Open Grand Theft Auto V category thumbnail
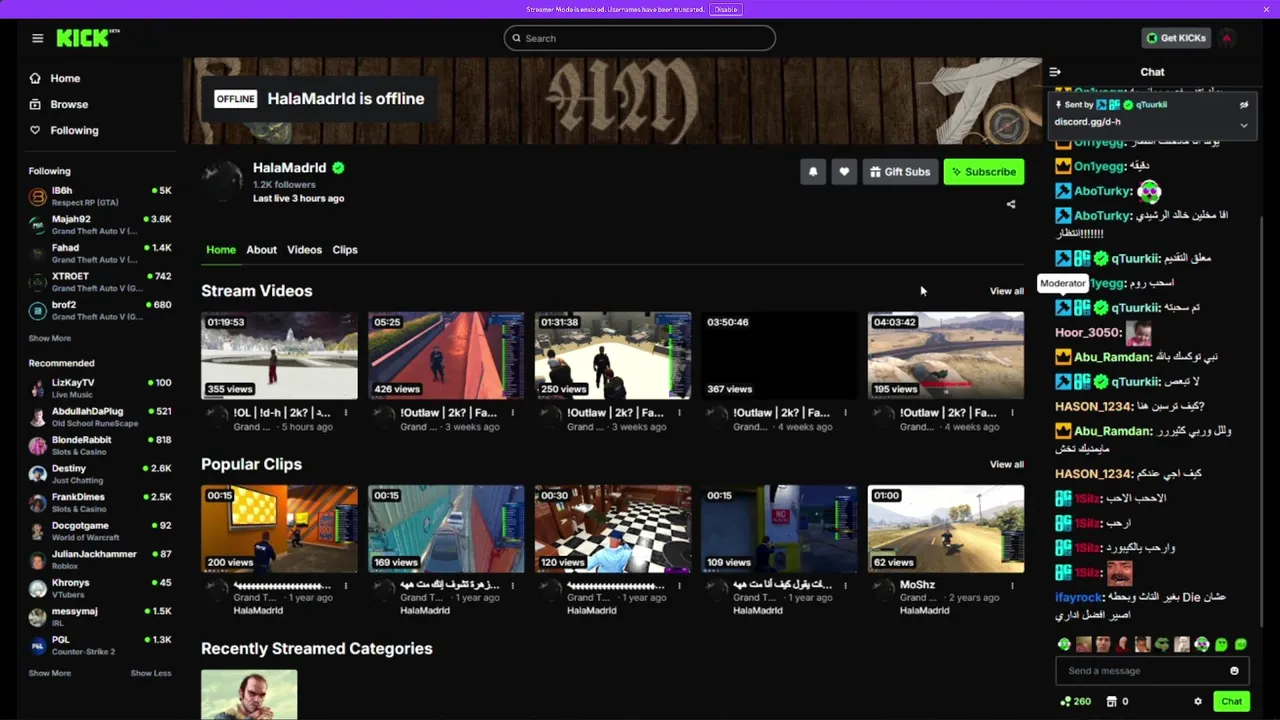Viewport: 1280px width, 720px height. [x=249, y=695]
